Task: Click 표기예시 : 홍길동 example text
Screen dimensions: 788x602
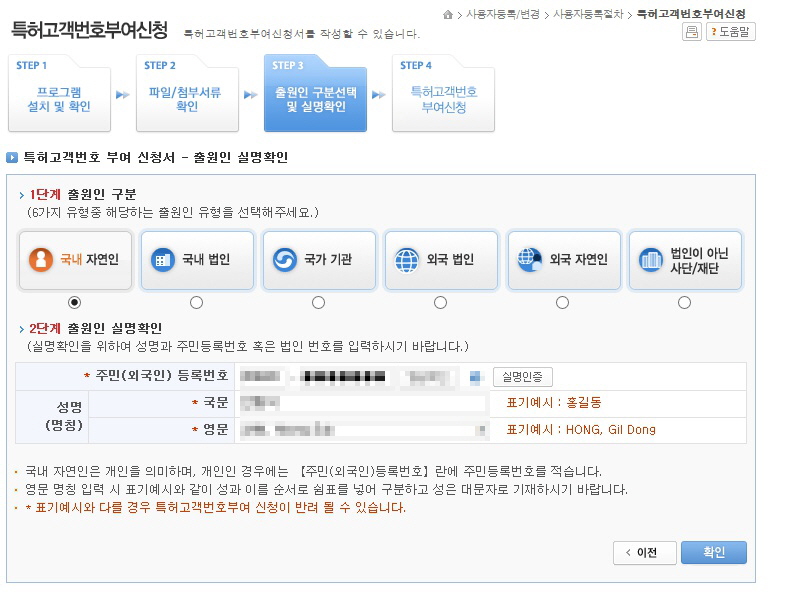Action: (554, 403)
